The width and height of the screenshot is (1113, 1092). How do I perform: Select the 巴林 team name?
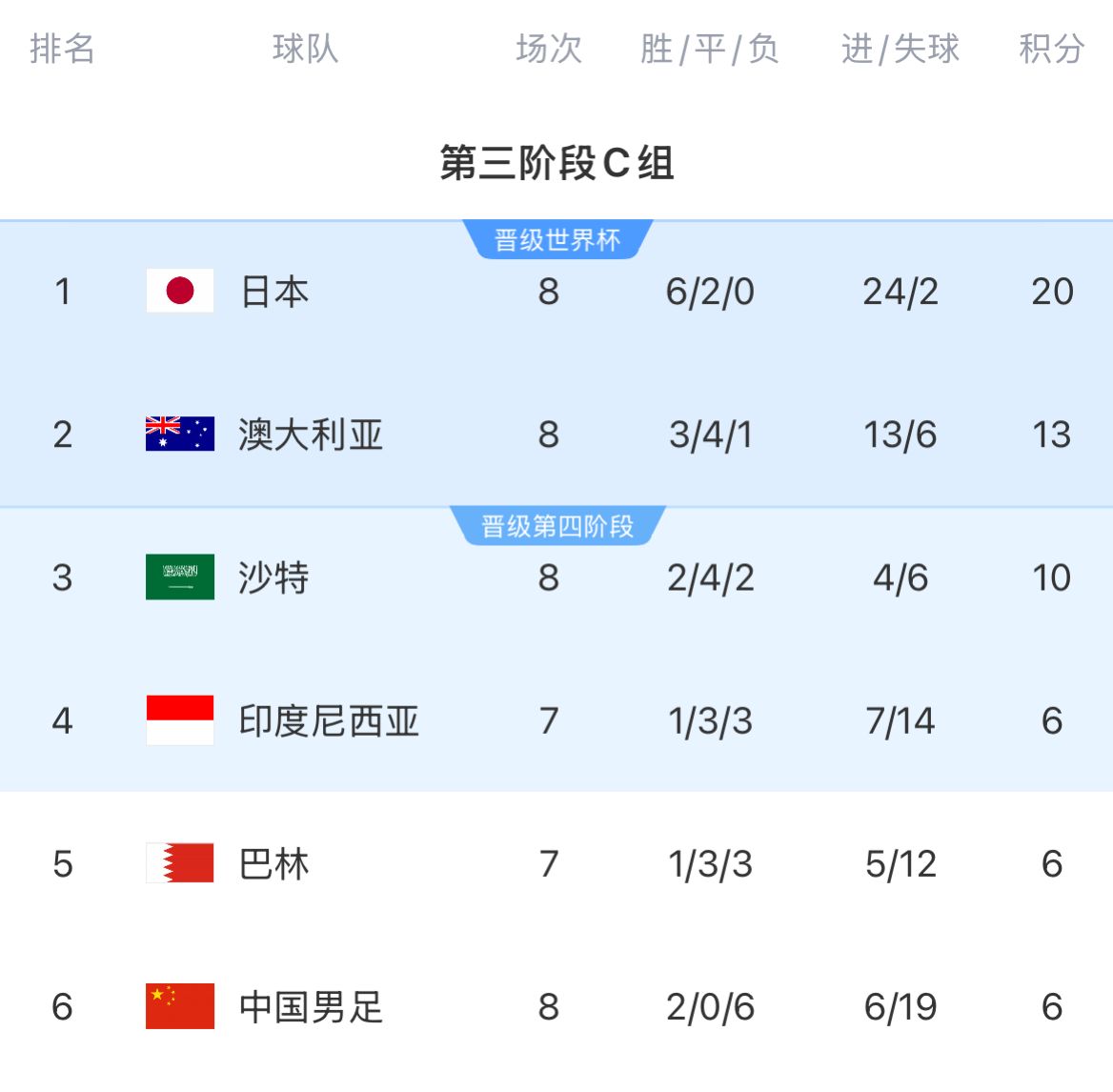274,864
